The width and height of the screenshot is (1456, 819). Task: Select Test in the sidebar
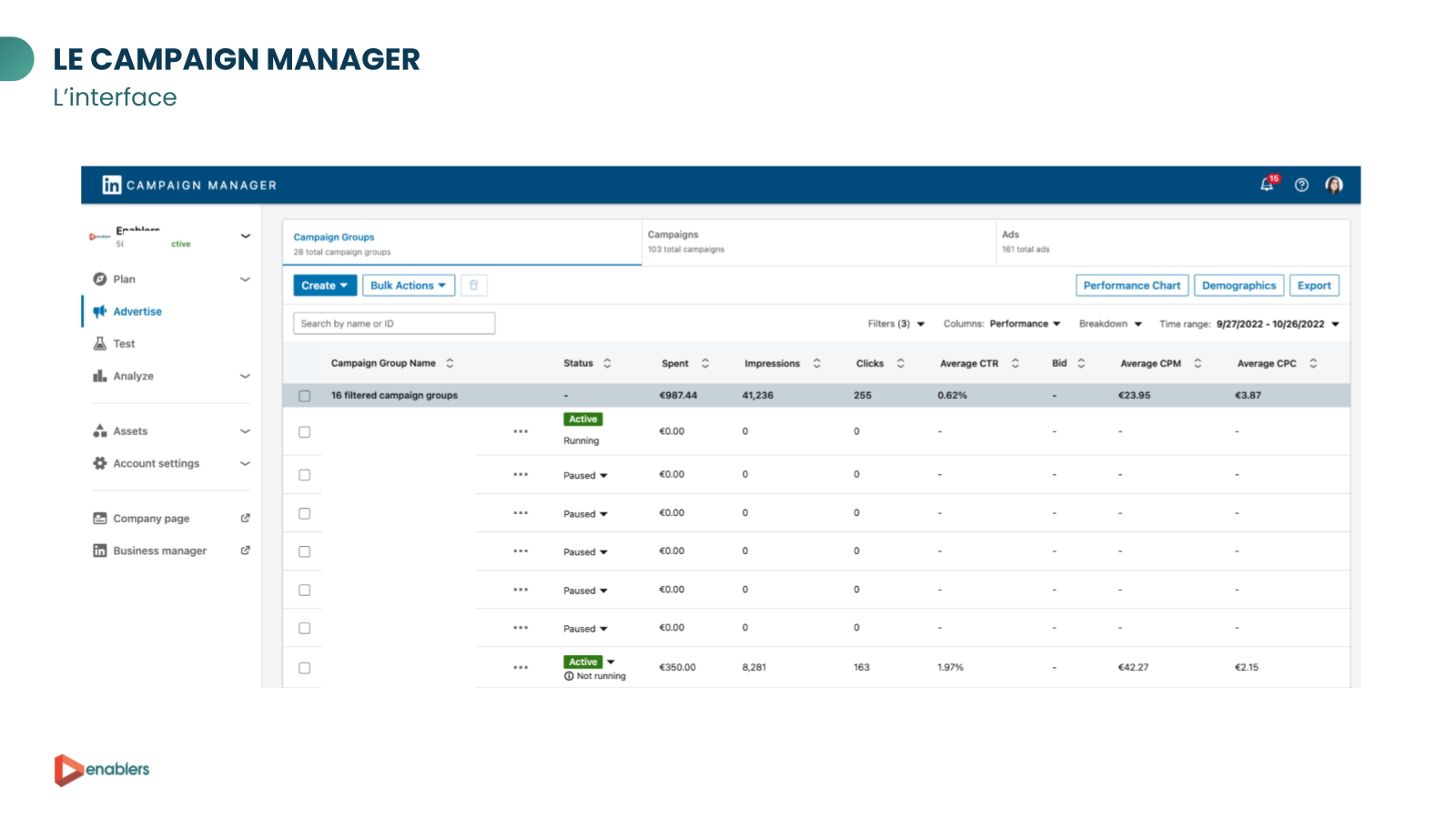[x=124, y=344]
